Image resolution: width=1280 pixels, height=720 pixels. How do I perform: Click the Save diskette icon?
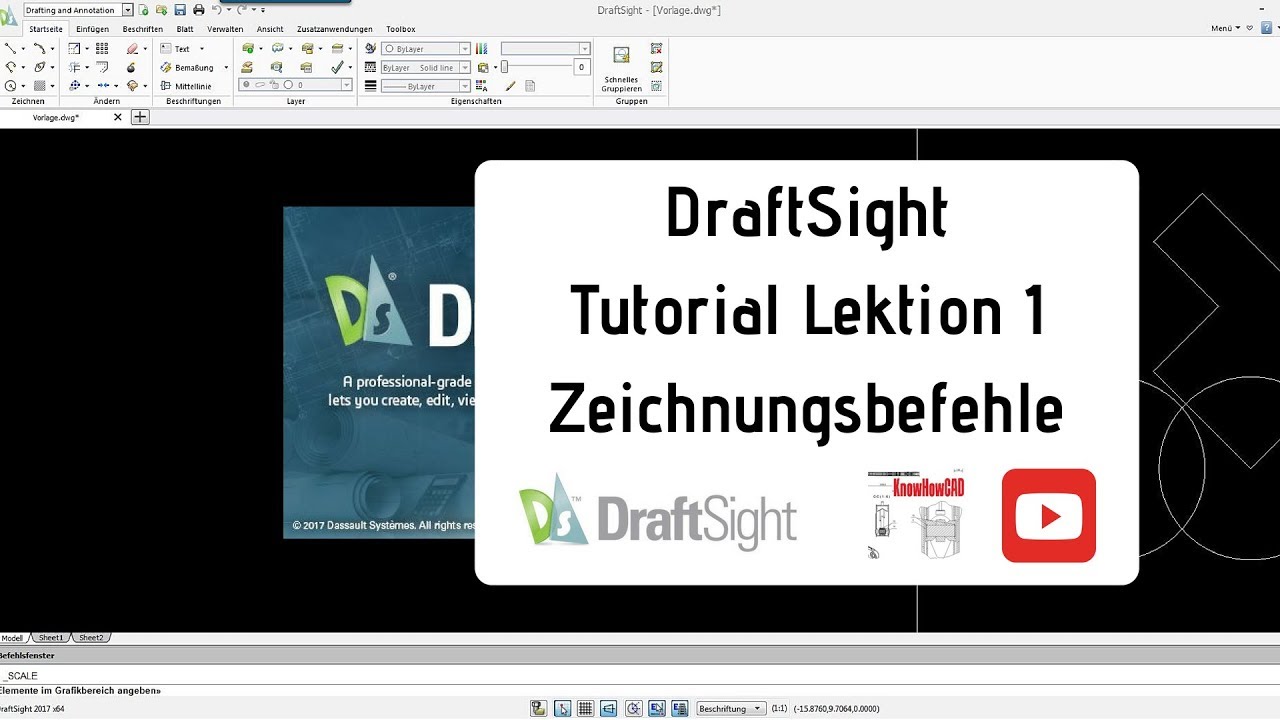179,10
